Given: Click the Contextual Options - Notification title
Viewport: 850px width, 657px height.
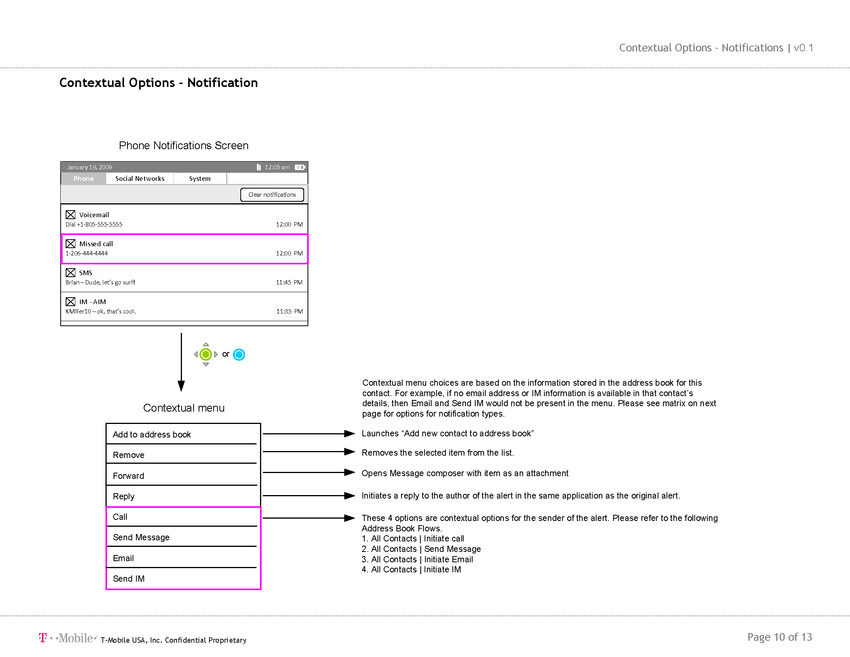Looking at the screenshot, I should click(158, 82).
